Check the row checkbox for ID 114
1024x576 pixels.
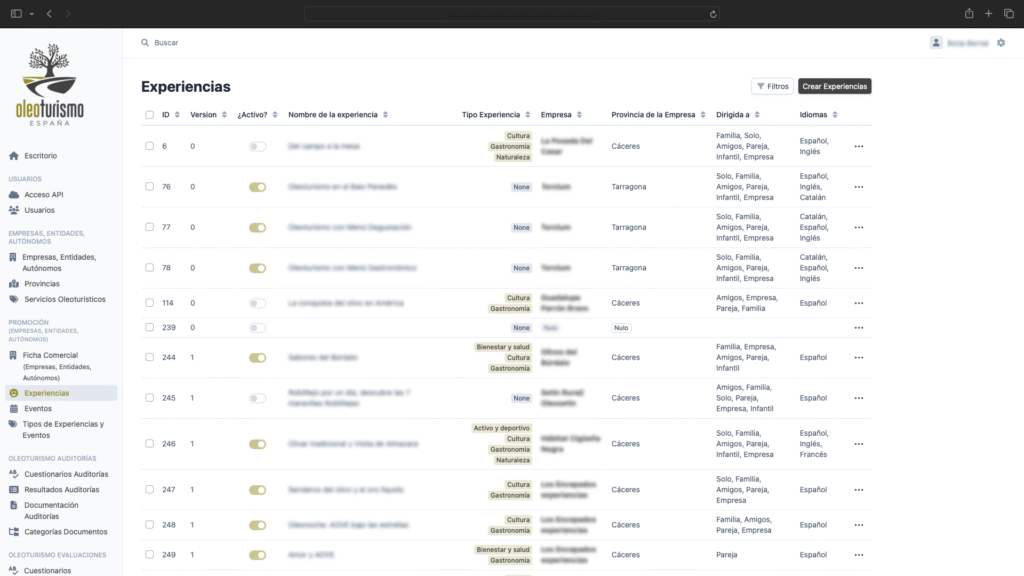coord(150,303)
